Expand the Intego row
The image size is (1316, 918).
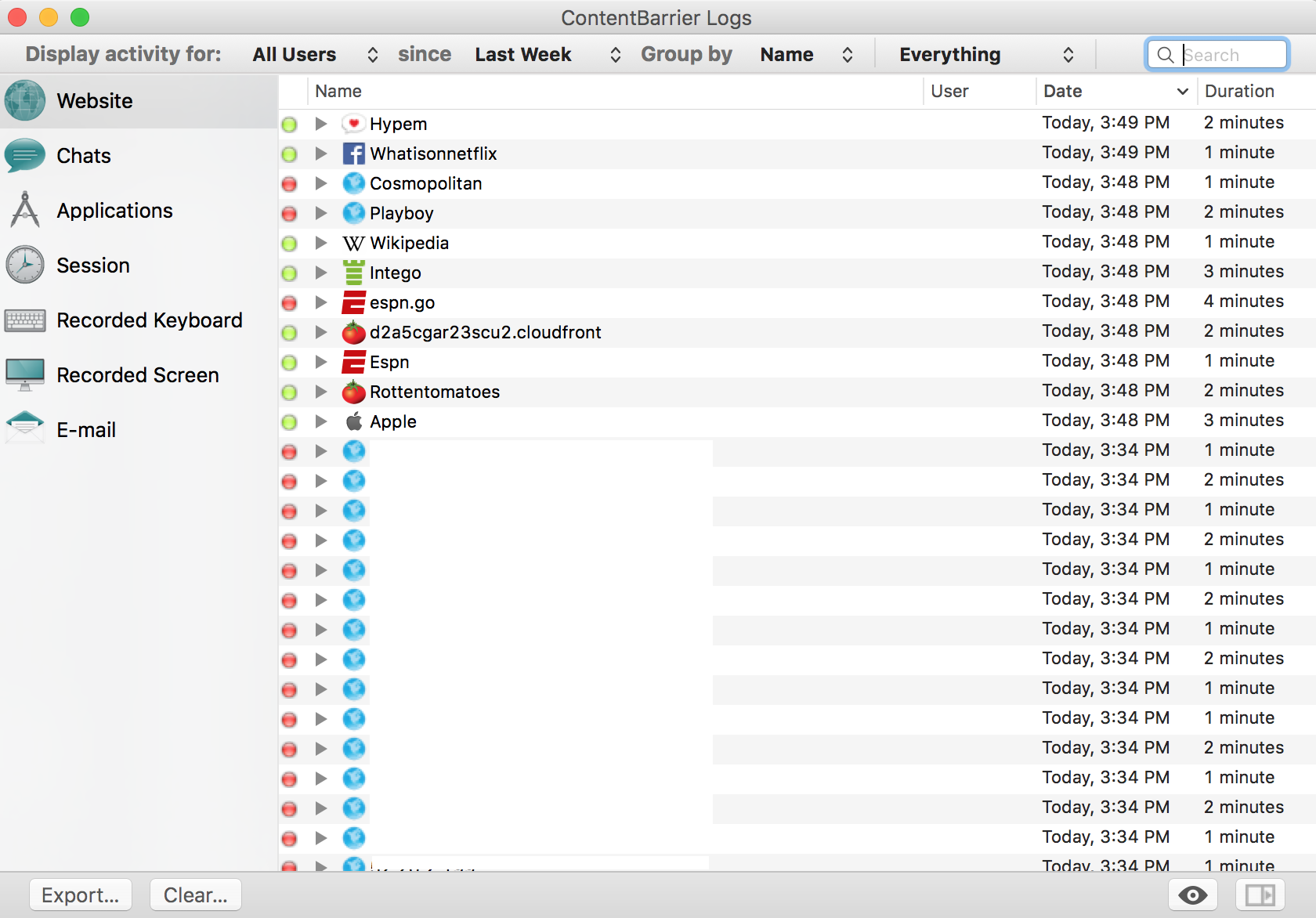click(321, 273)
